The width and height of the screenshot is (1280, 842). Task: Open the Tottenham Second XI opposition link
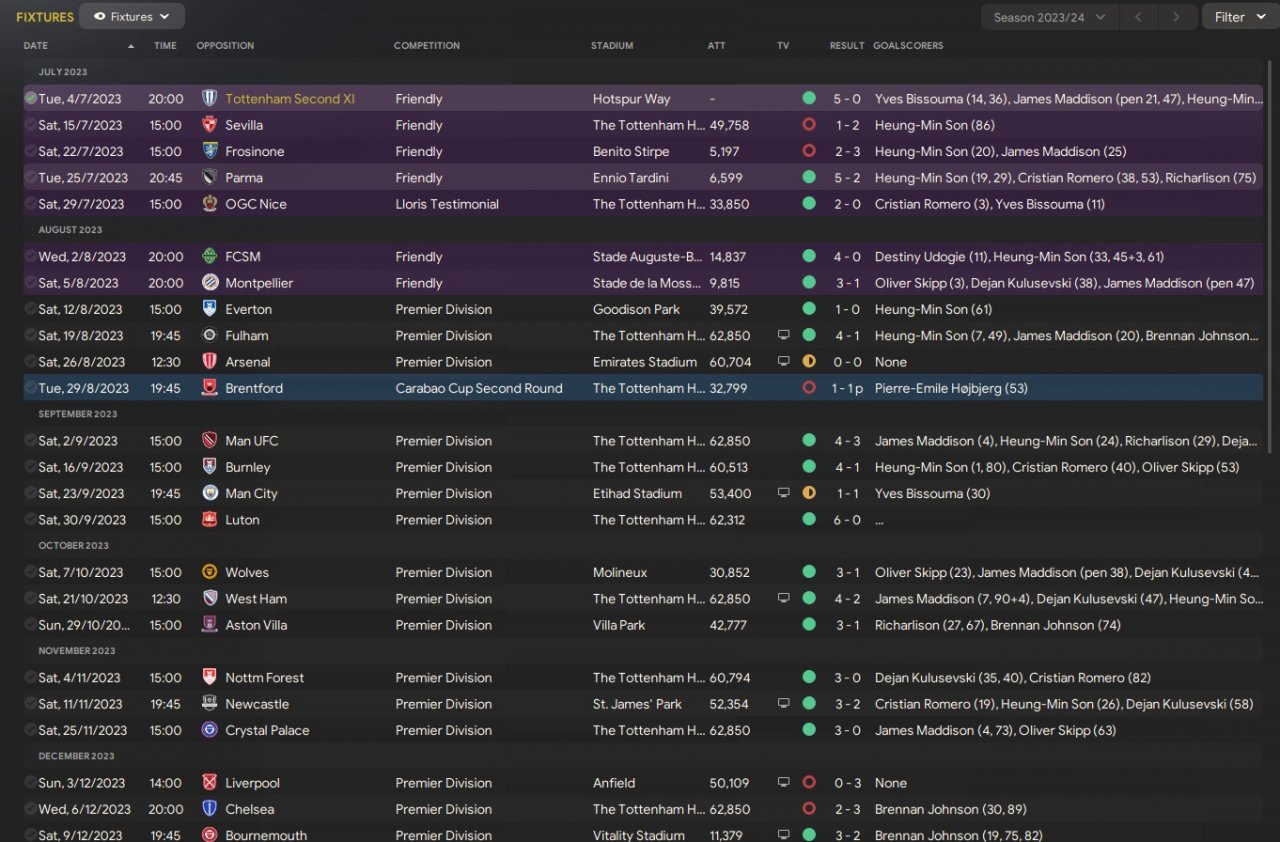290,99
